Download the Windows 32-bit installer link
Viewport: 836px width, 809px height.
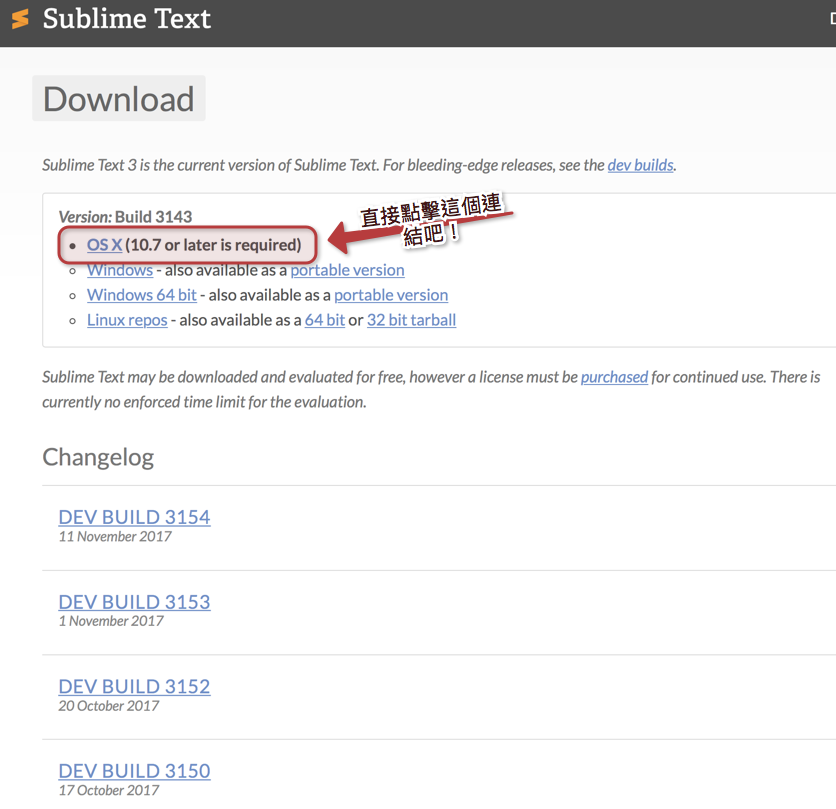tap(120, 270)
